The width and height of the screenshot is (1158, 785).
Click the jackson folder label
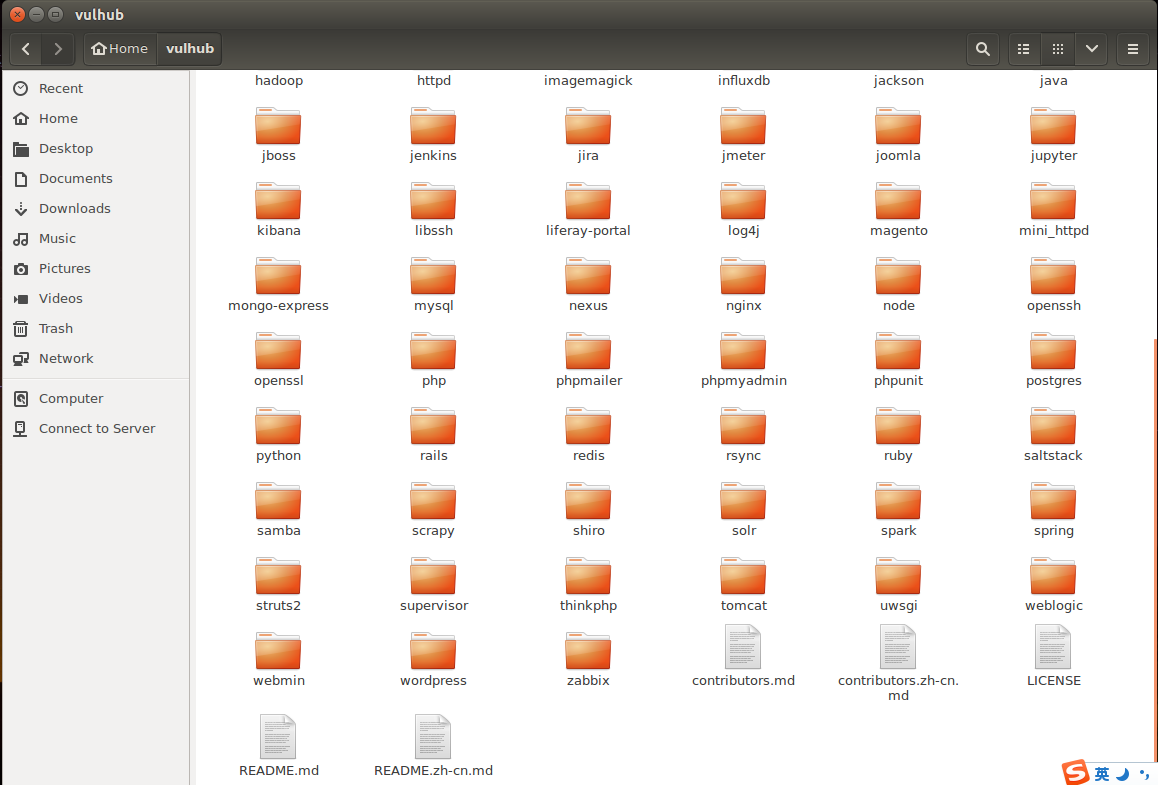coord(898,80)
